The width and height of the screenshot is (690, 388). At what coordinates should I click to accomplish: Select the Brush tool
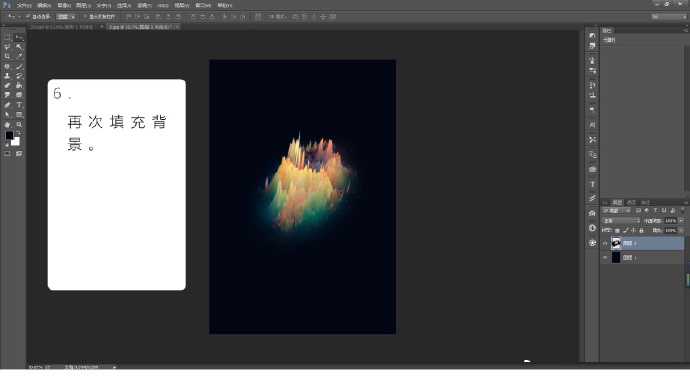pyautogui.click(x=19, y=66)
